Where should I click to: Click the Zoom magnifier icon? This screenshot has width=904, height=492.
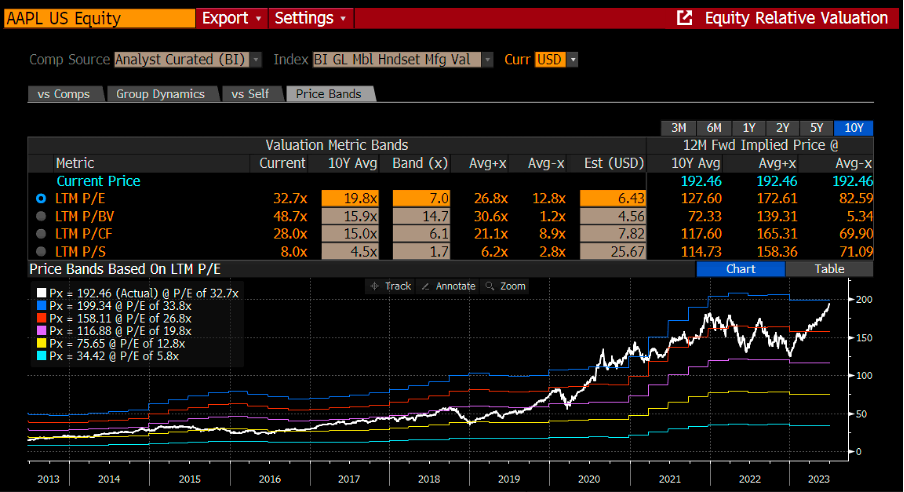(x=490, y=286)
